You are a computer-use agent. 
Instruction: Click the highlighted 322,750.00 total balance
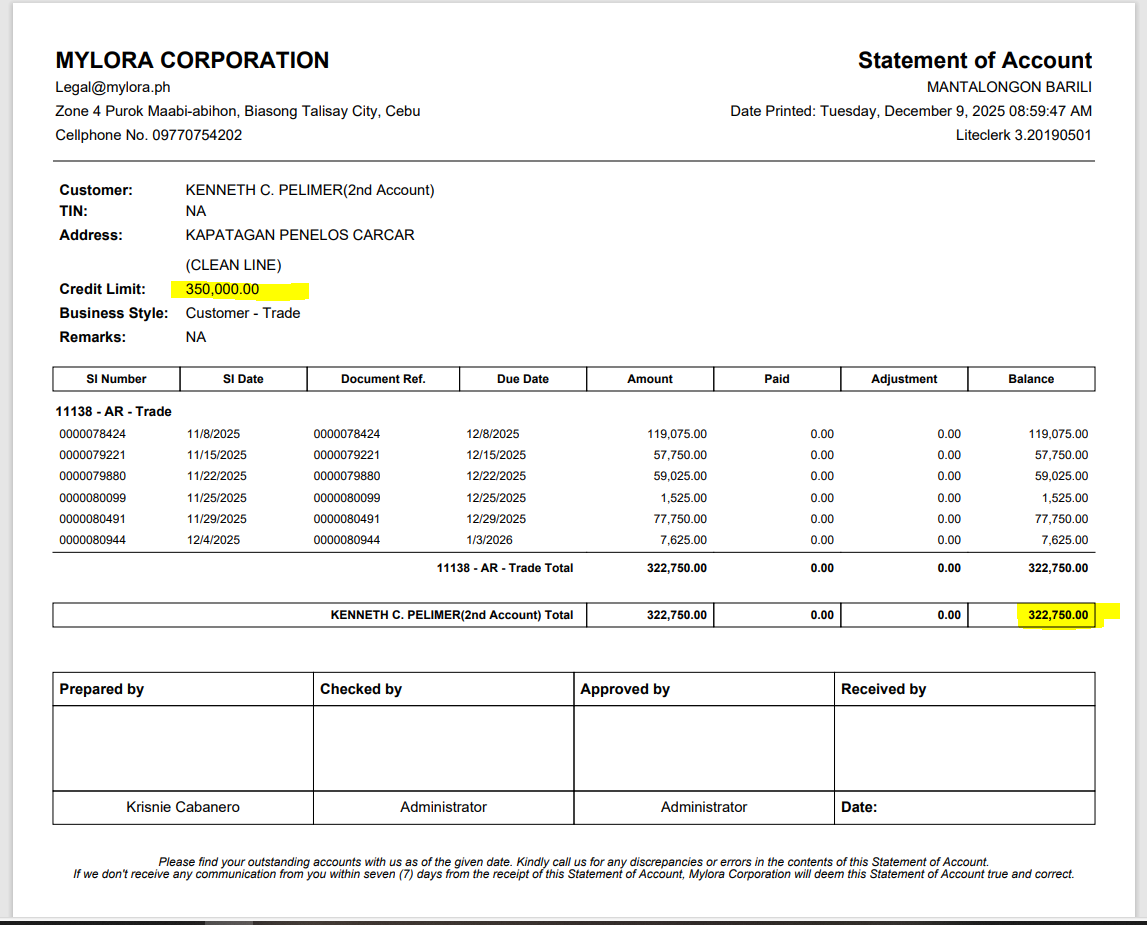[x=1058, y=615]
